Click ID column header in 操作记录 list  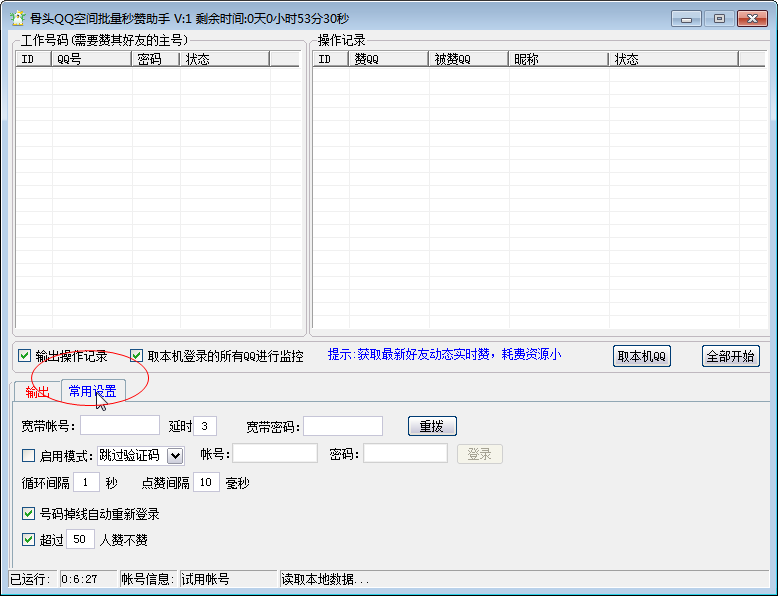click(x=330, y=59)
